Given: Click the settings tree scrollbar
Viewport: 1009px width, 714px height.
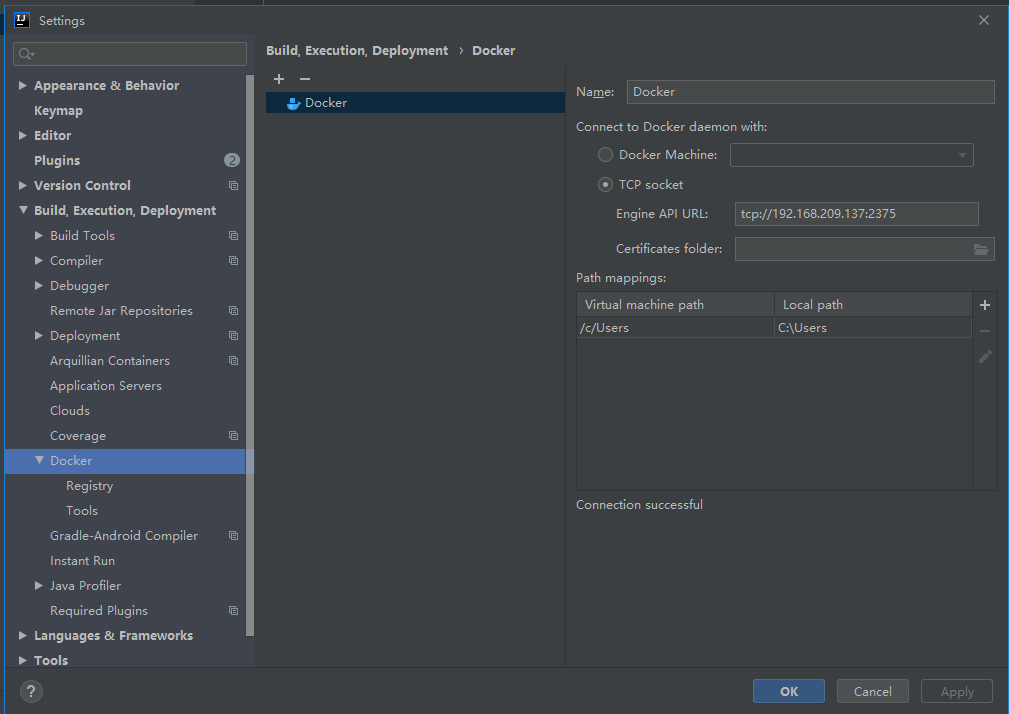Looking at the screenshot, I should (250, 355).
